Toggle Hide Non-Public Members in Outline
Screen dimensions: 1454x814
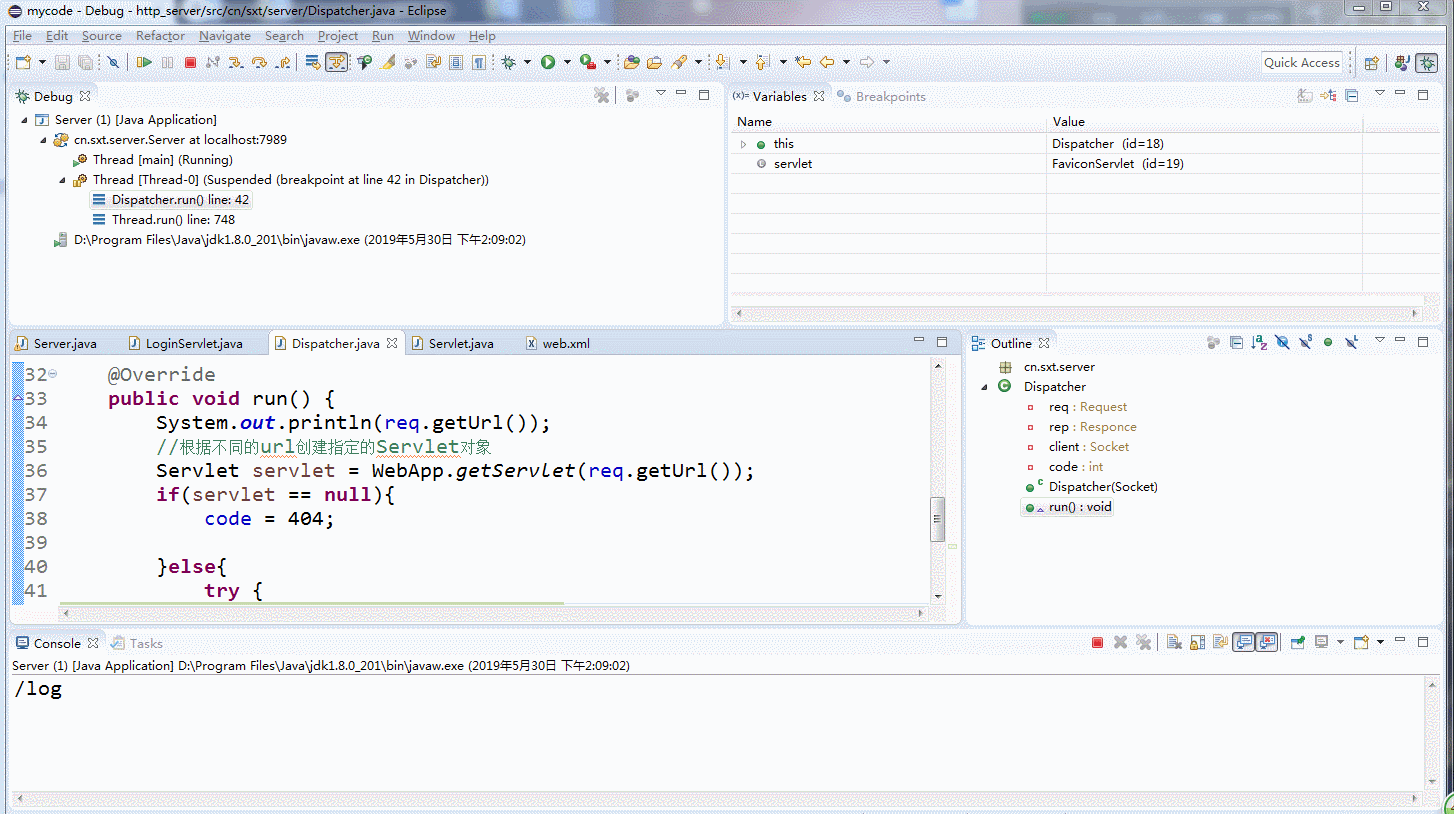click(x=1328, y=342)
